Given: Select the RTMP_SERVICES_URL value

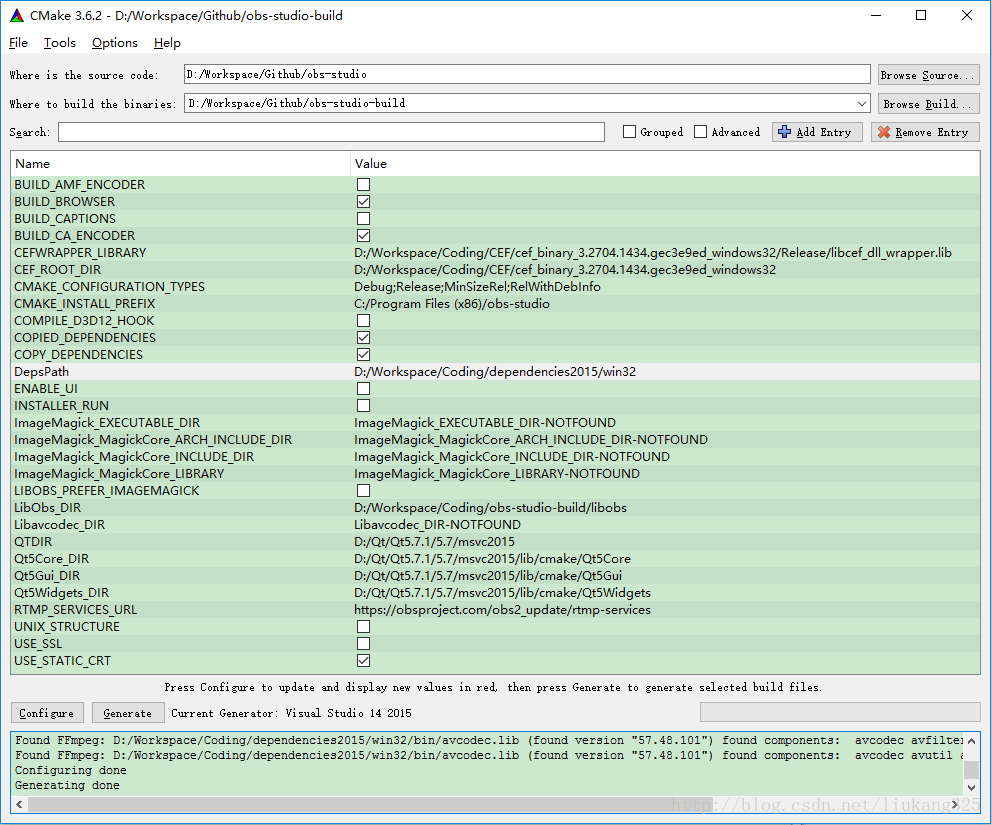Looking at the screenshot, I should click(502, 610).
